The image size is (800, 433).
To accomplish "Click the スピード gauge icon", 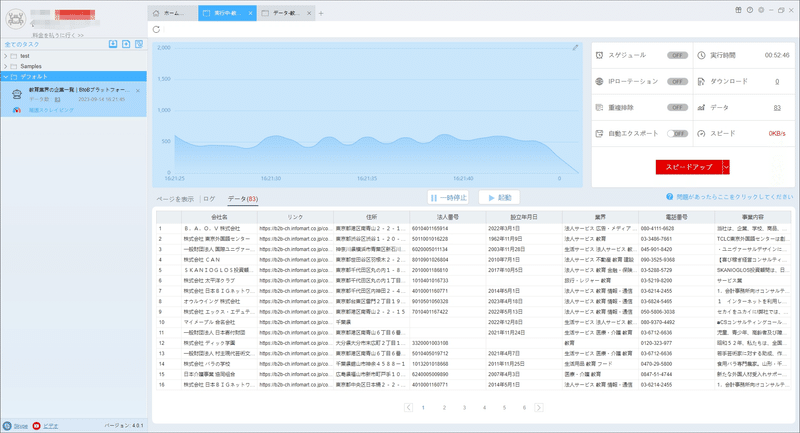I will [702, 134].
